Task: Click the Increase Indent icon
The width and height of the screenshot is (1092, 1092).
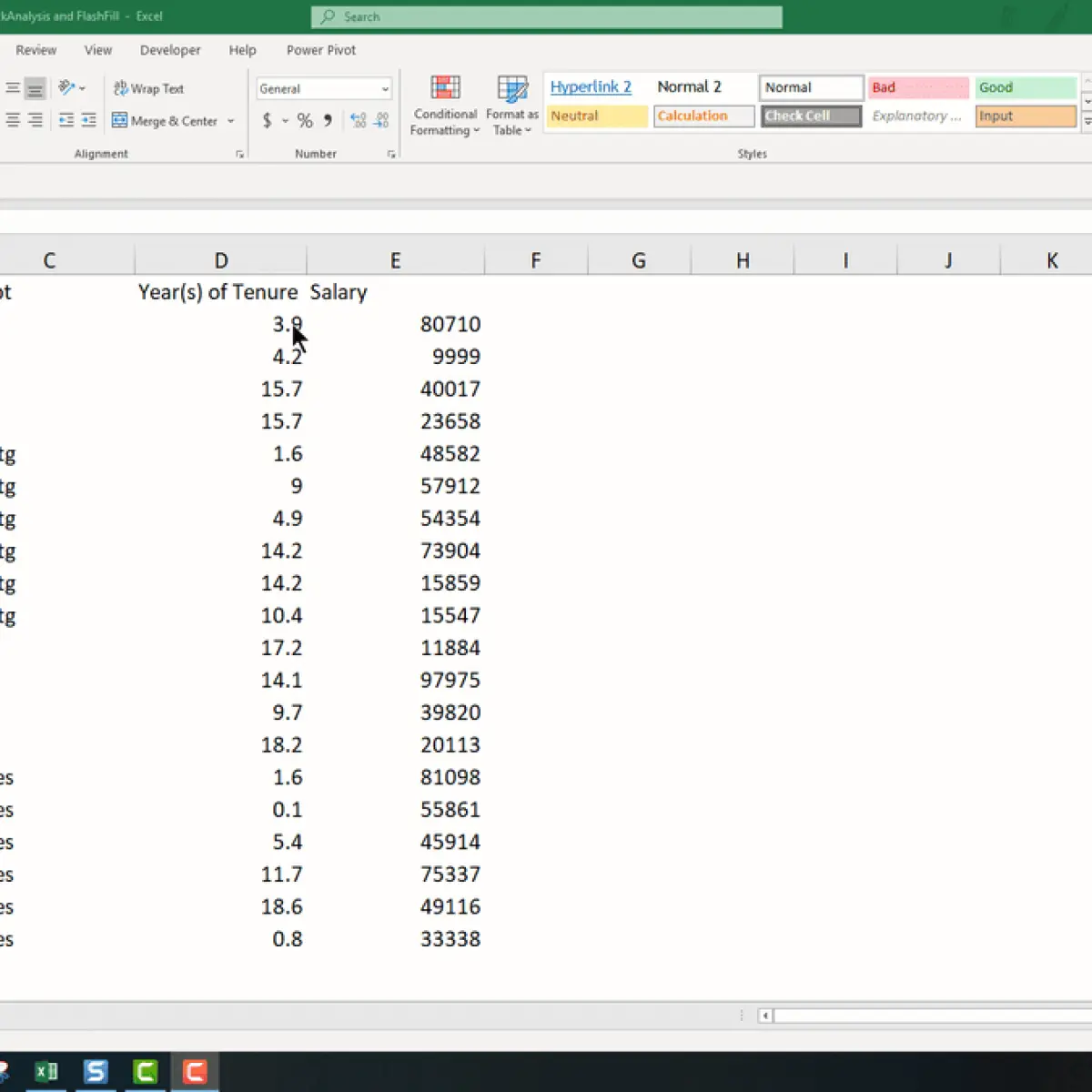Action: point(88,120)
